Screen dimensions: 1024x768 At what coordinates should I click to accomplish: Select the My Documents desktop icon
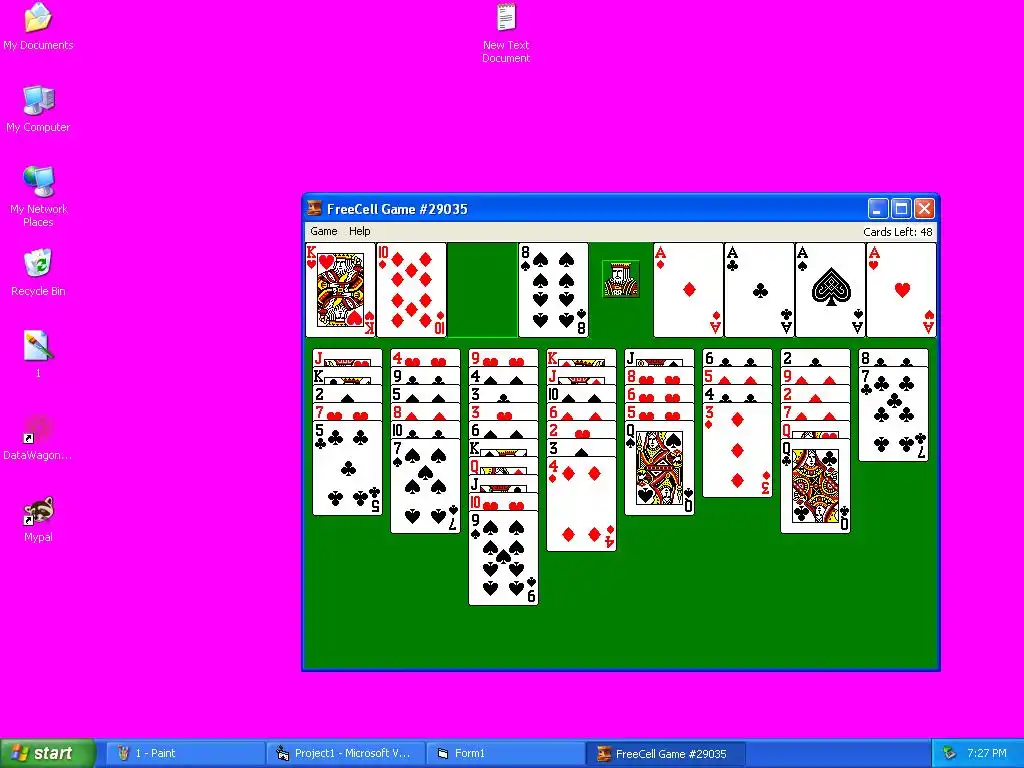click(x=38, y=27)
